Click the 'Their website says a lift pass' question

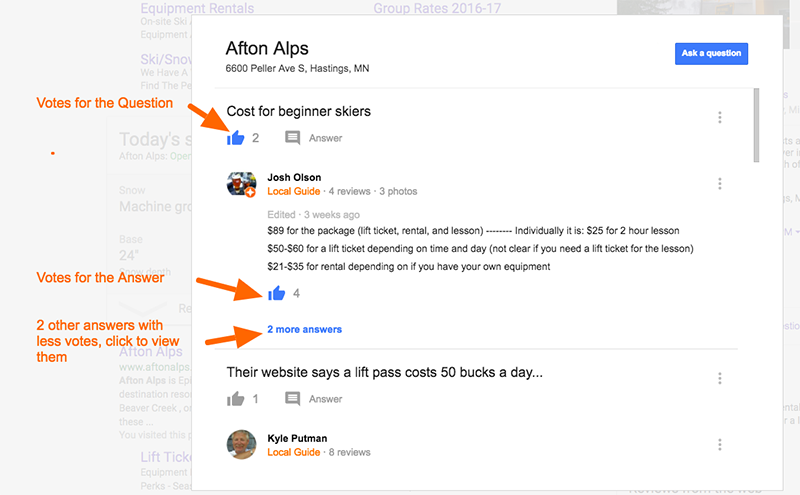pyautogui.click(x=385, y=373)
